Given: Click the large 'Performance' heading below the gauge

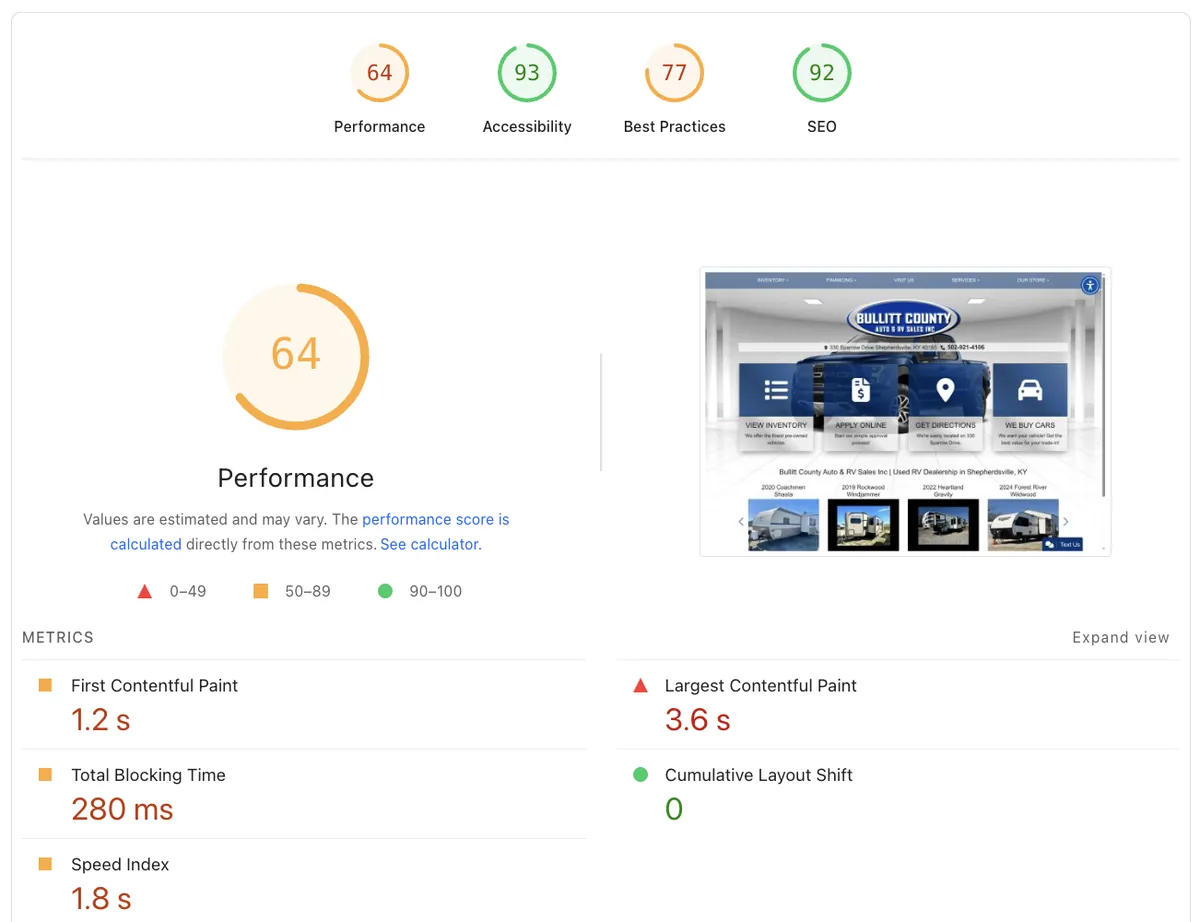Looking at the screenshot, I should tap(296, 478).
